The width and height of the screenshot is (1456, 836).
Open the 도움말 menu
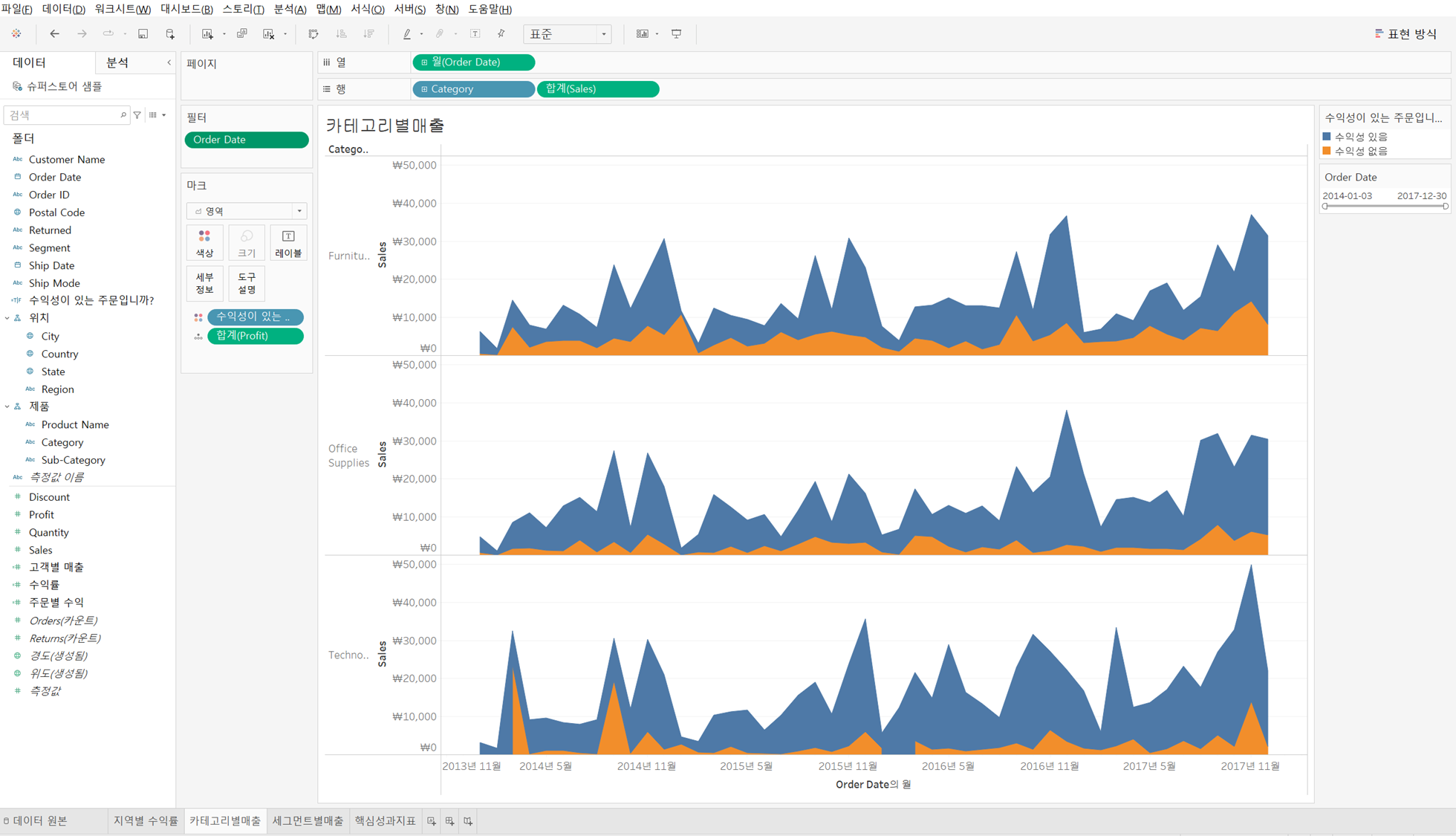[490, 9]
